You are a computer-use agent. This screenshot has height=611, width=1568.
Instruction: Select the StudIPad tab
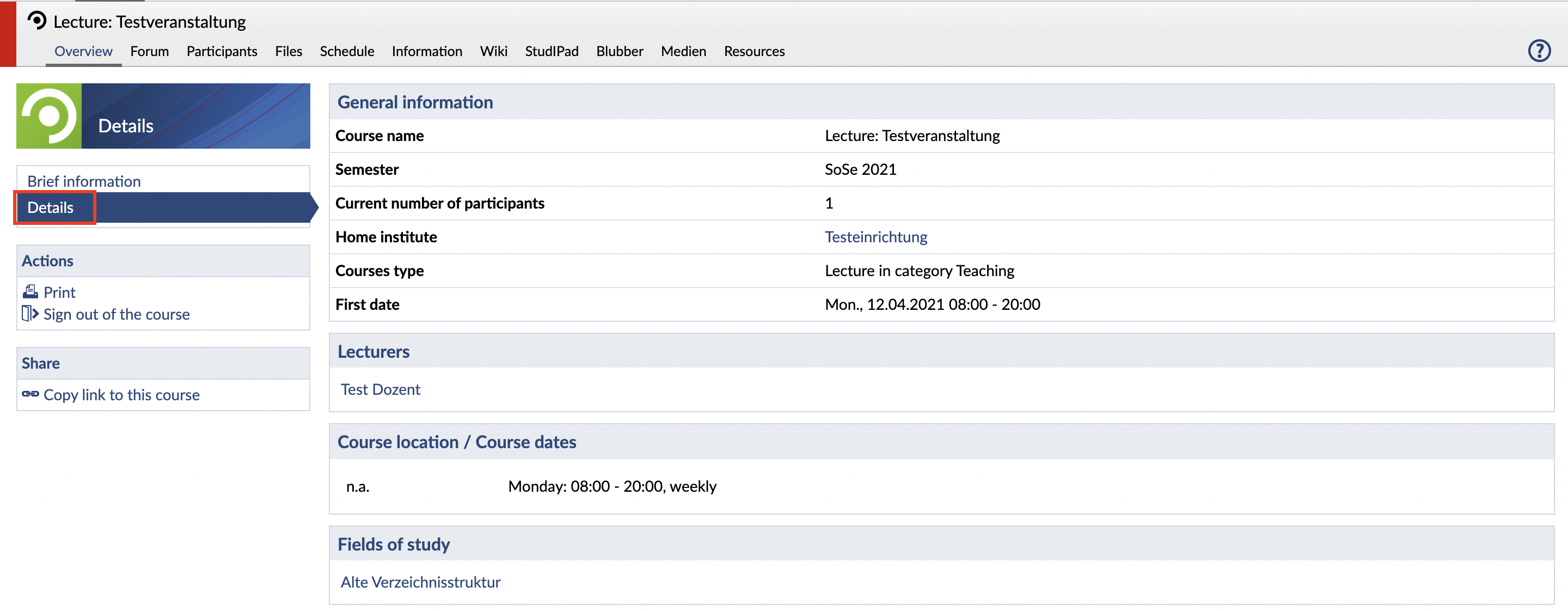[x=552, y=51]
